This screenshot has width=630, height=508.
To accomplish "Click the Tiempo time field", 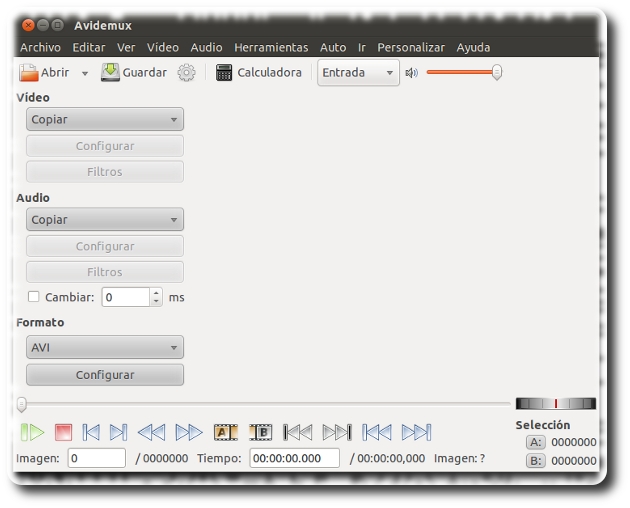I will click(x=295, y=458).
